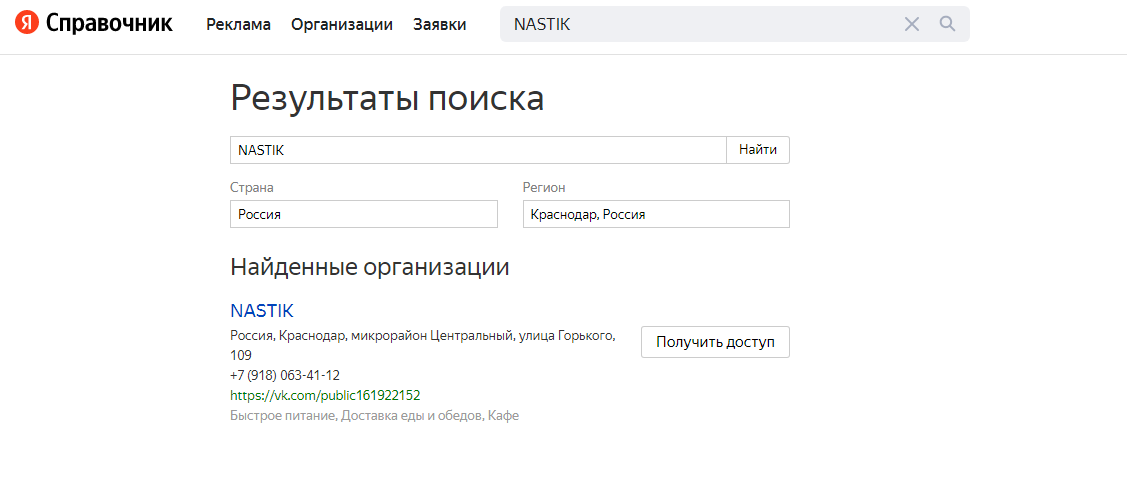Clear the top search field with X
1127x477 pixels.
tap(911, 24)
